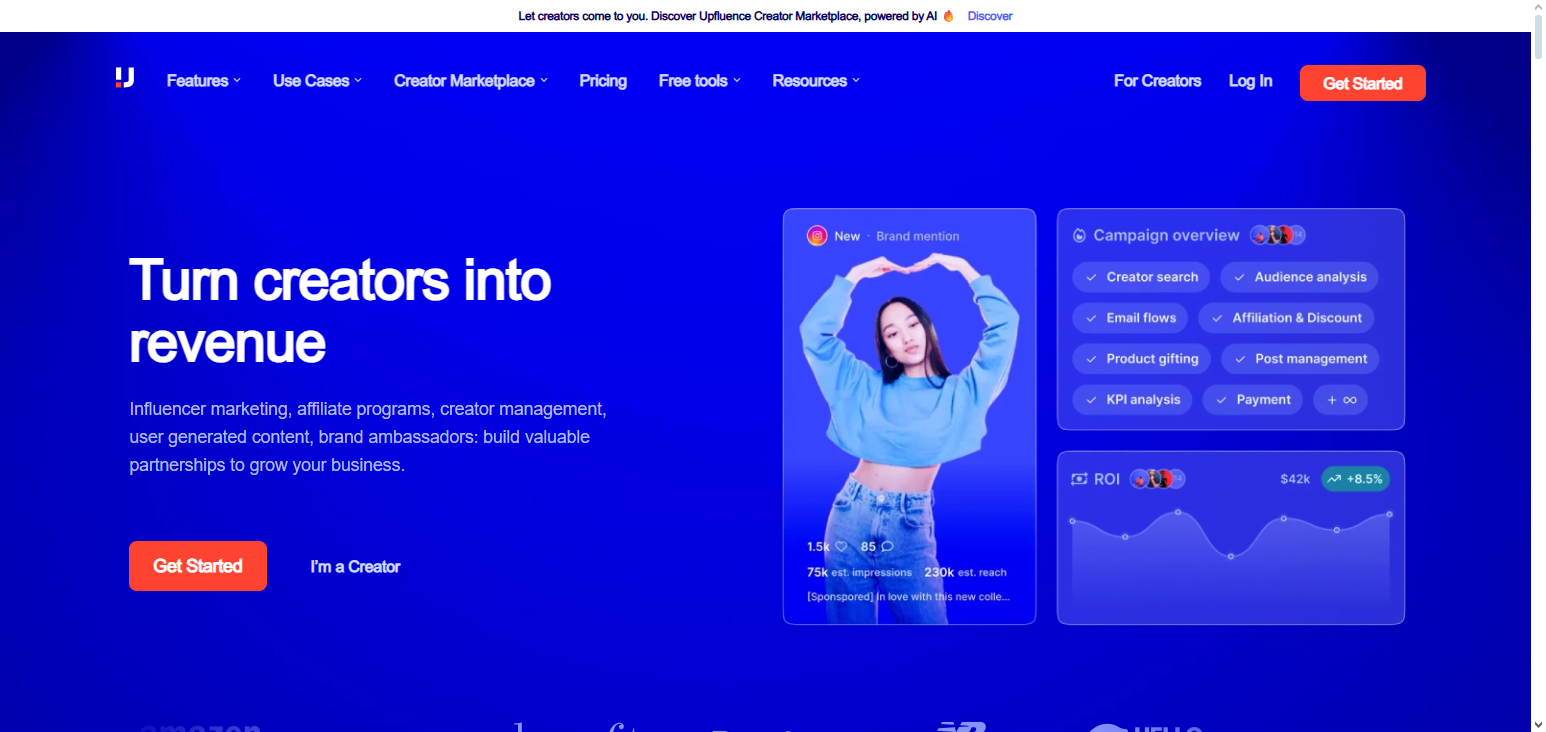Click the I'm a Creator link
1546x732 pixels.
coord(355,566)
